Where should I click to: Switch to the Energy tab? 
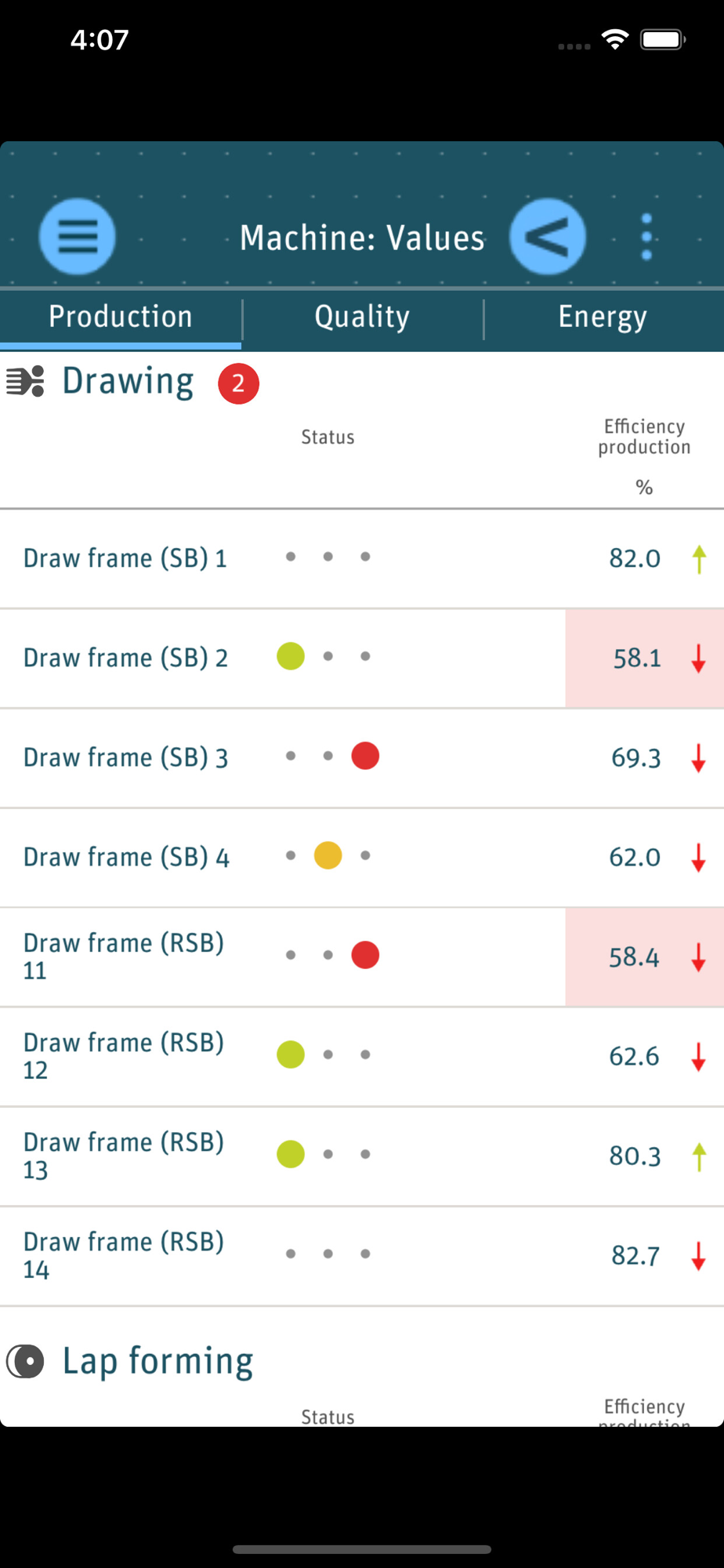tap(603, 317)
